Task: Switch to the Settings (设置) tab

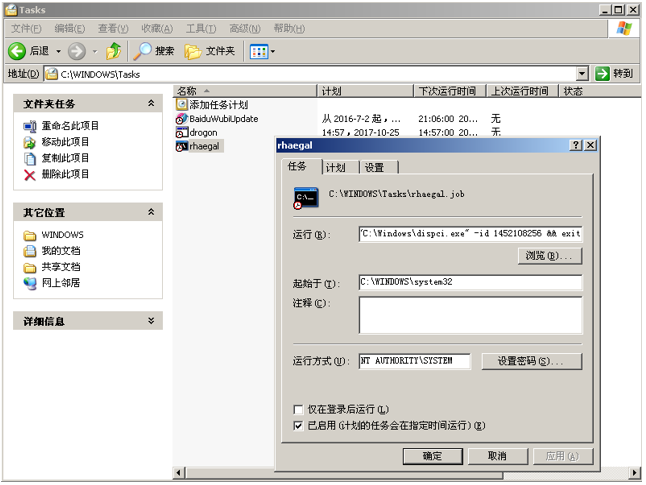Action: click(x=379, y=167)
